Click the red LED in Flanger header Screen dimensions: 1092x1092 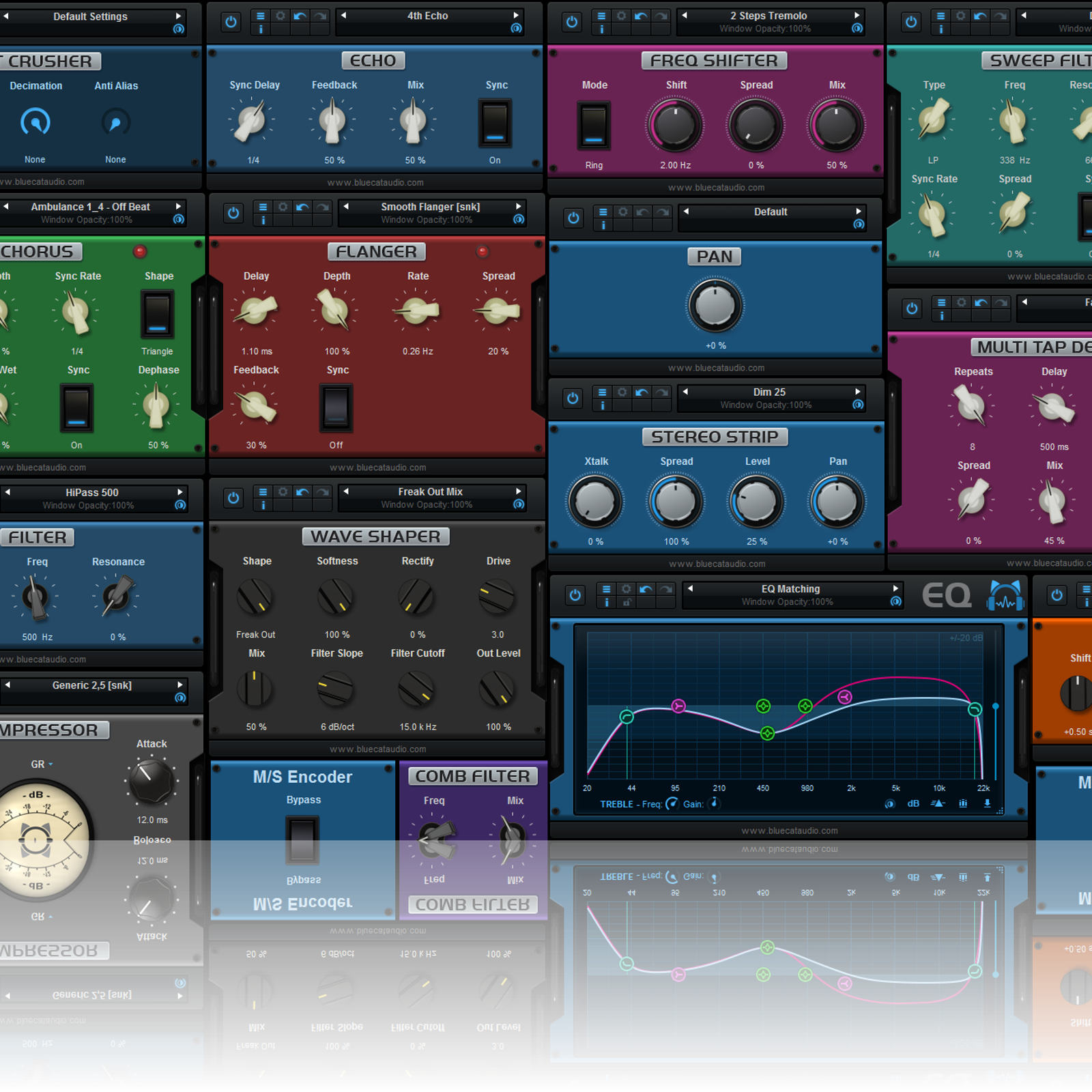(x=483, y=252)
